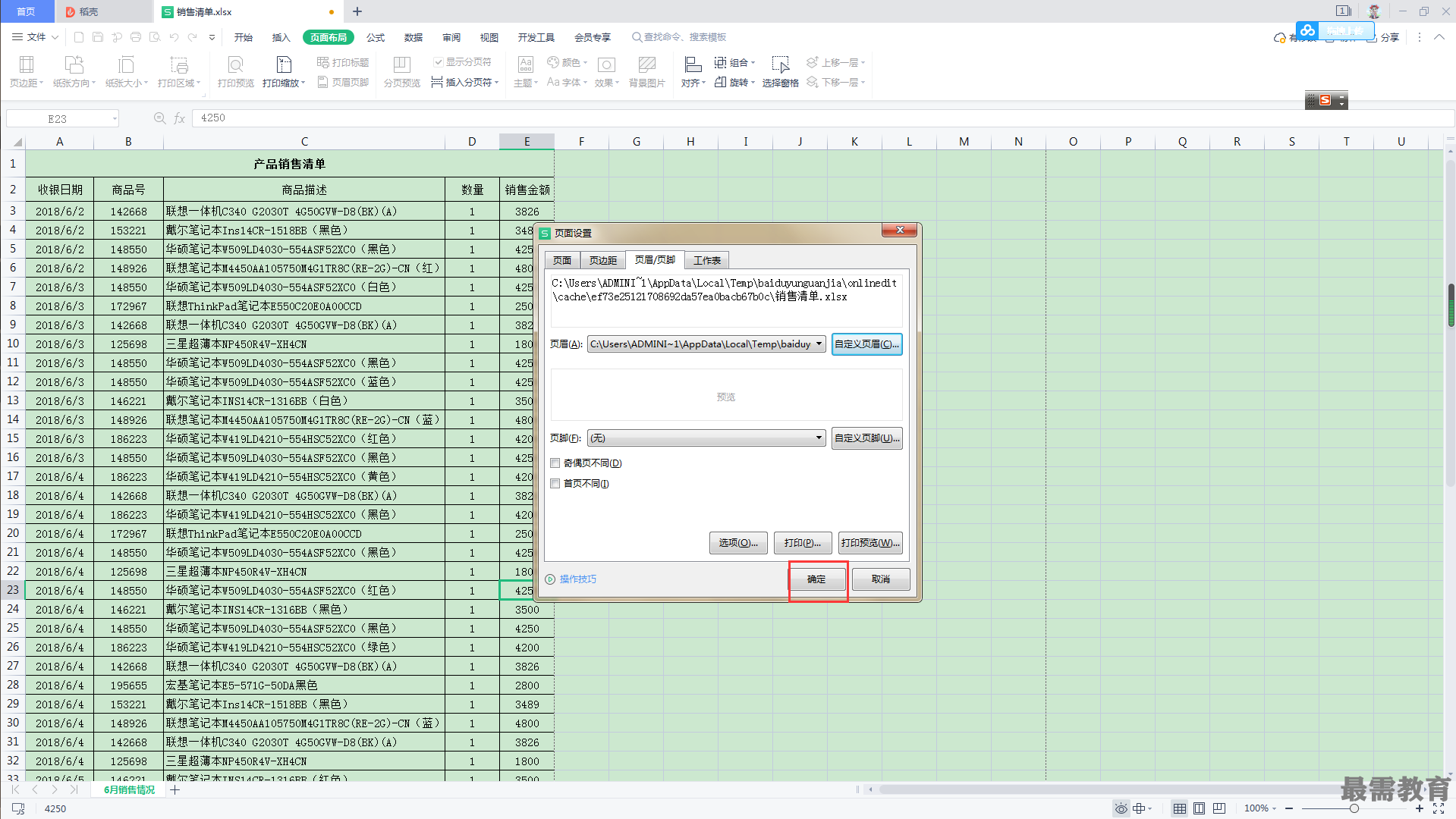This screenshot has width=1456, height=819.
Task: Switch to the 页面 tab in dialog
Action: (562, 260)
